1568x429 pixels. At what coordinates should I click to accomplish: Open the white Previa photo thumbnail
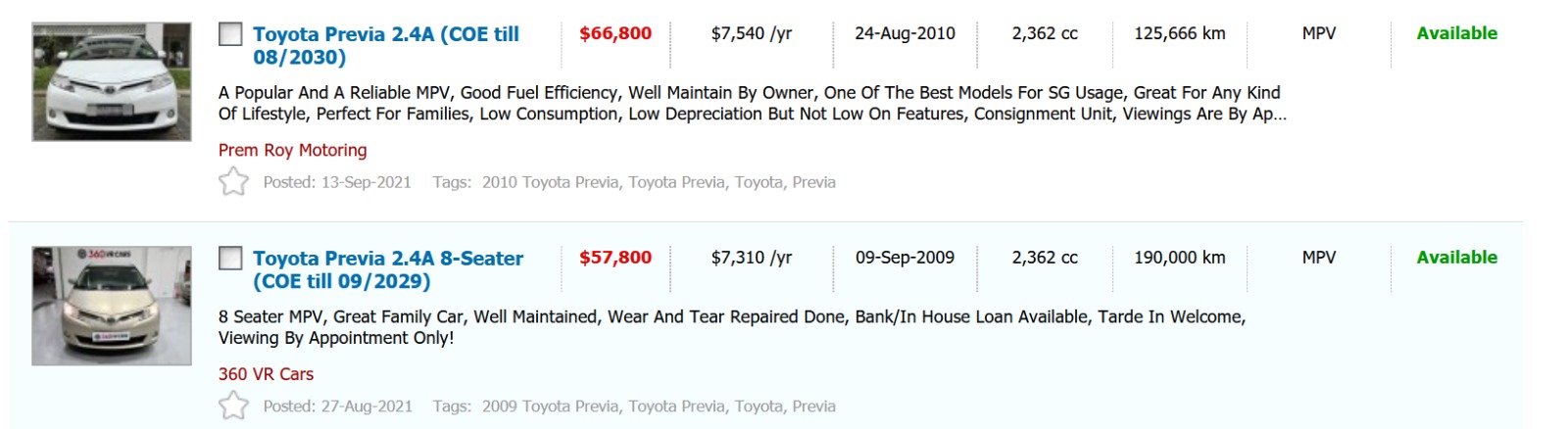pos(112,82)
